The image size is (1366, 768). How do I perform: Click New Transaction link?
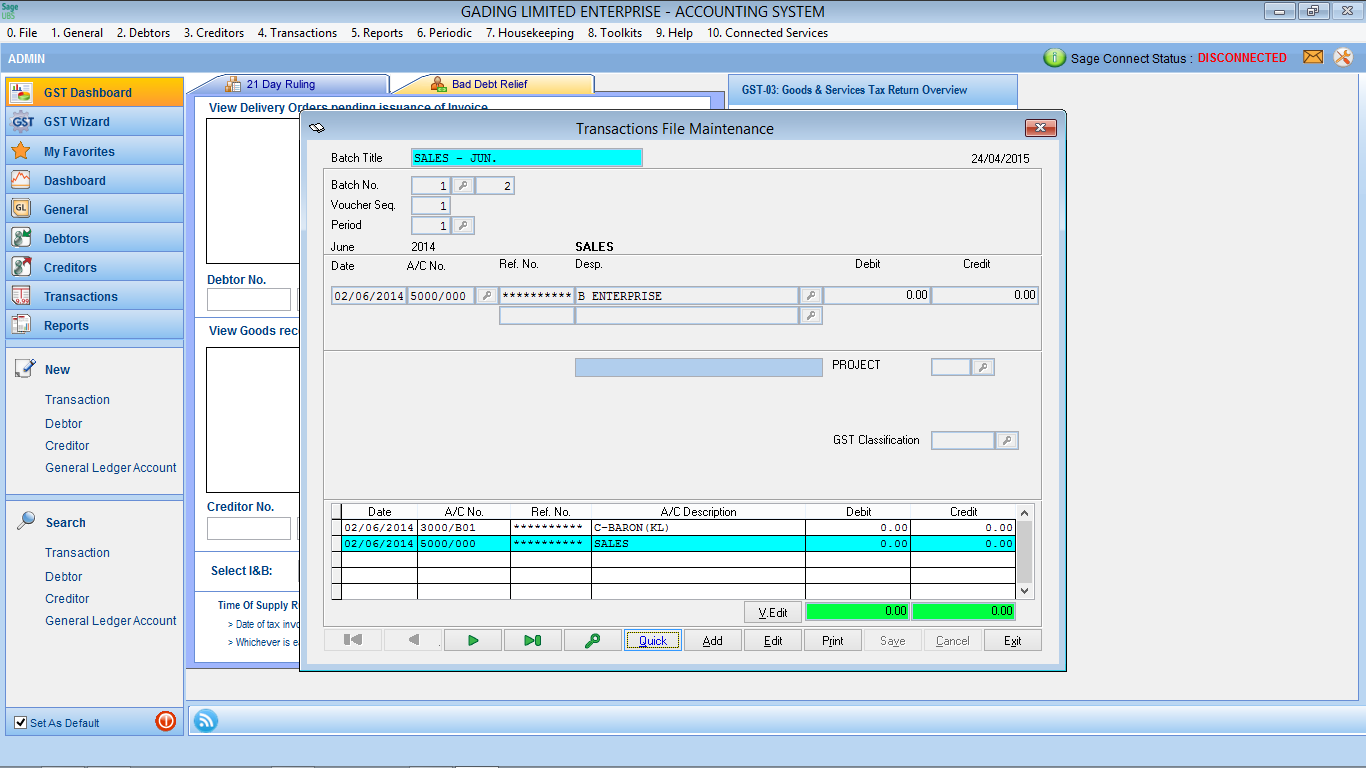coord(77,400)
